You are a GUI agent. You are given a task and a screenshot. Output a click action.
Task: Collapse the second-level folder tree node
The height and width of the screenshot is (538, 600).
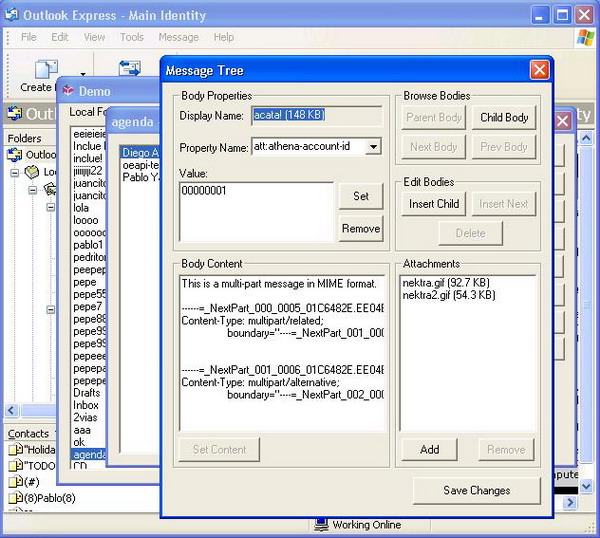point(33,190)
